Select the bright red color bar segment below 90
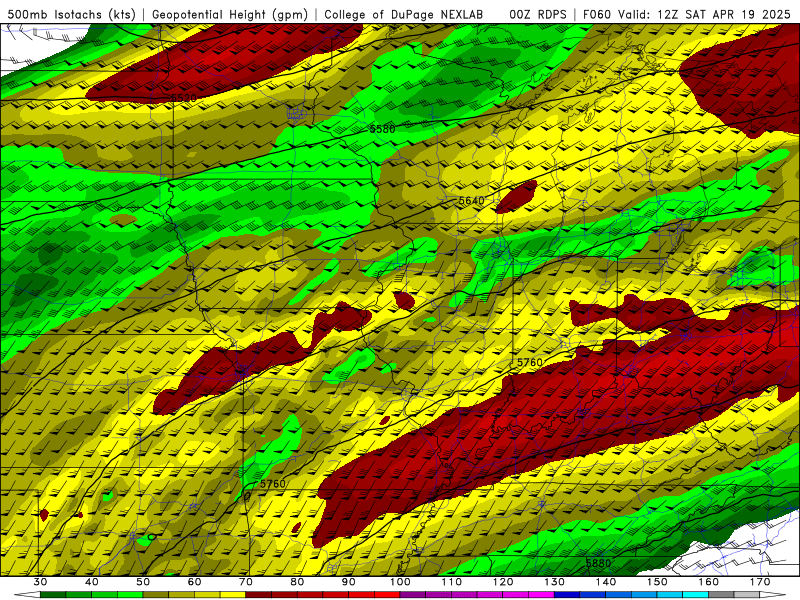Screen dimensions: 800x600 click(361, 595)
